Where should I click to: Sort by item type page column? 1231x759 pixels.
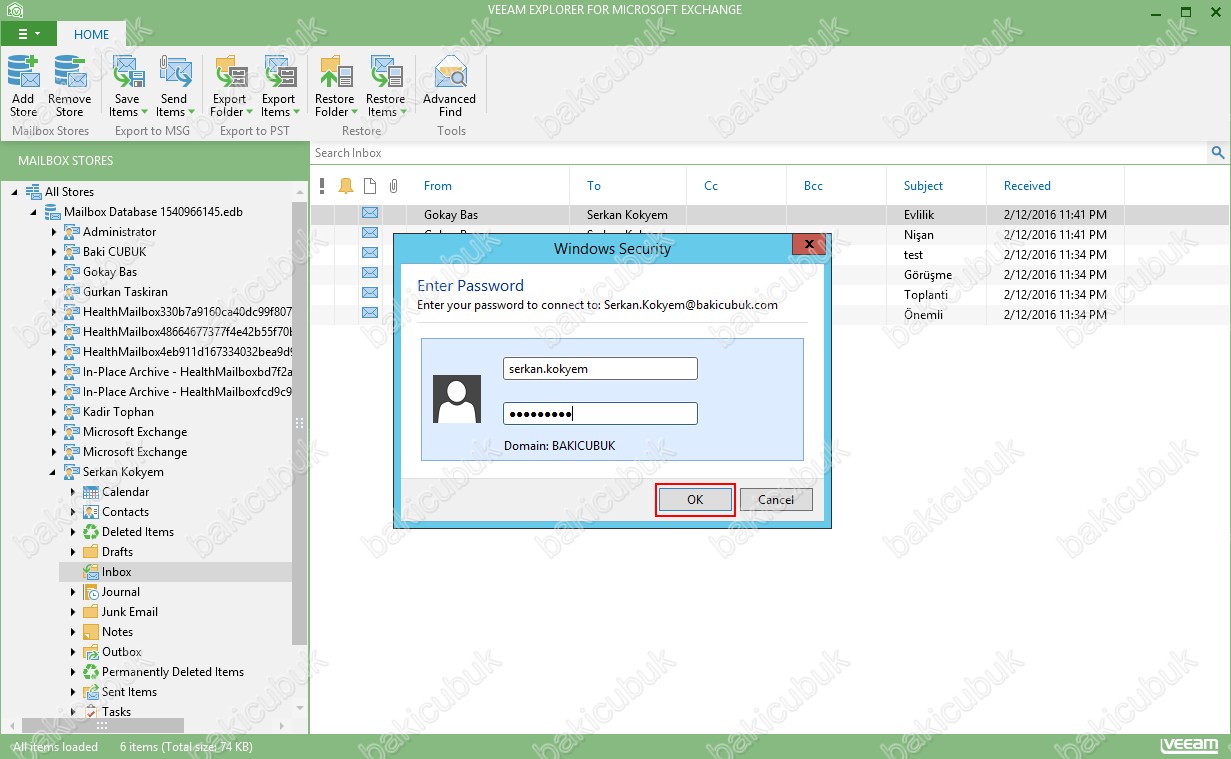point(370,186)
